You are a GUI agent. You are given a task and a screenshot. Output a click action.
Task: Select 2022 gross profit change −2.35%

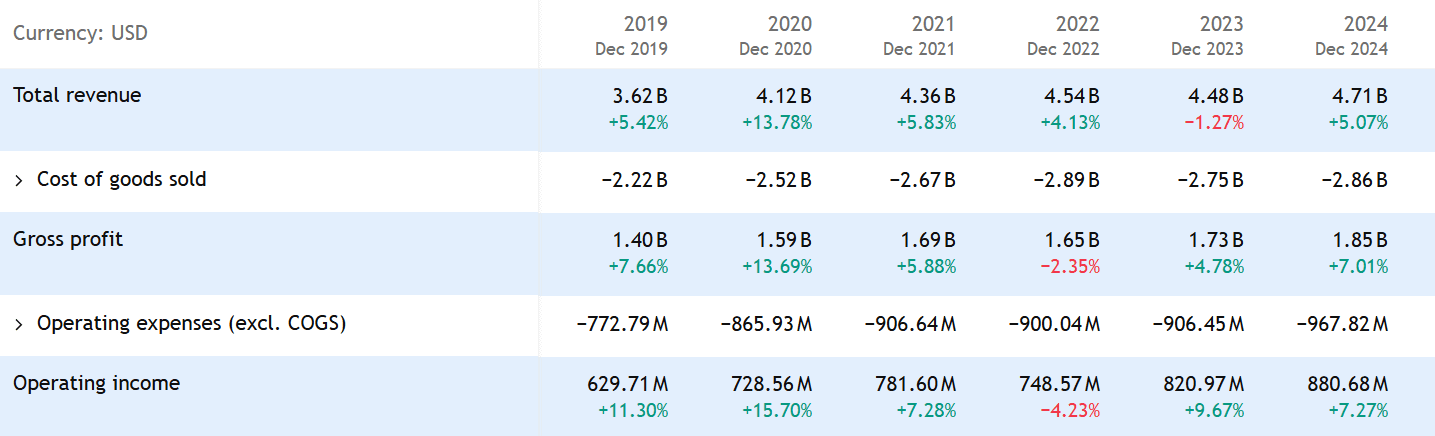coord(1070,267)
